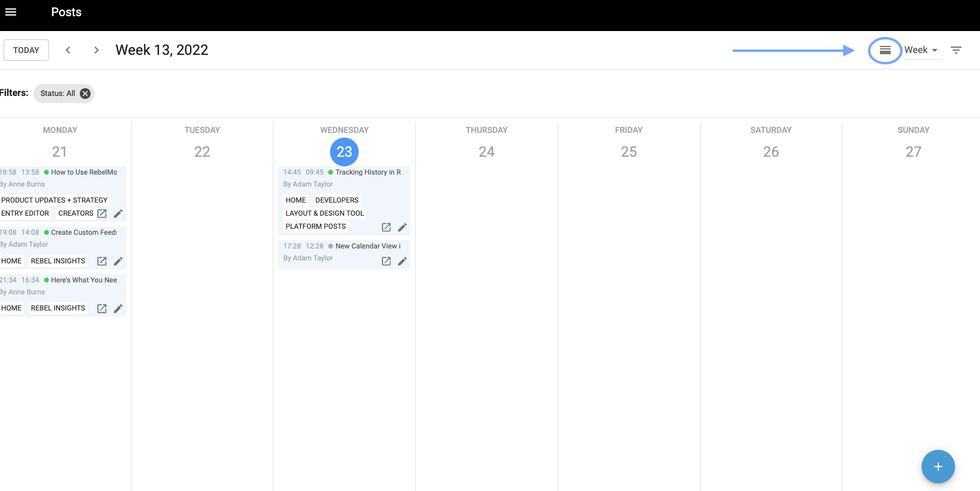This screenshot has width=980, height=491.
Task: Go to previous week arrow
Action: pos(68,50)
